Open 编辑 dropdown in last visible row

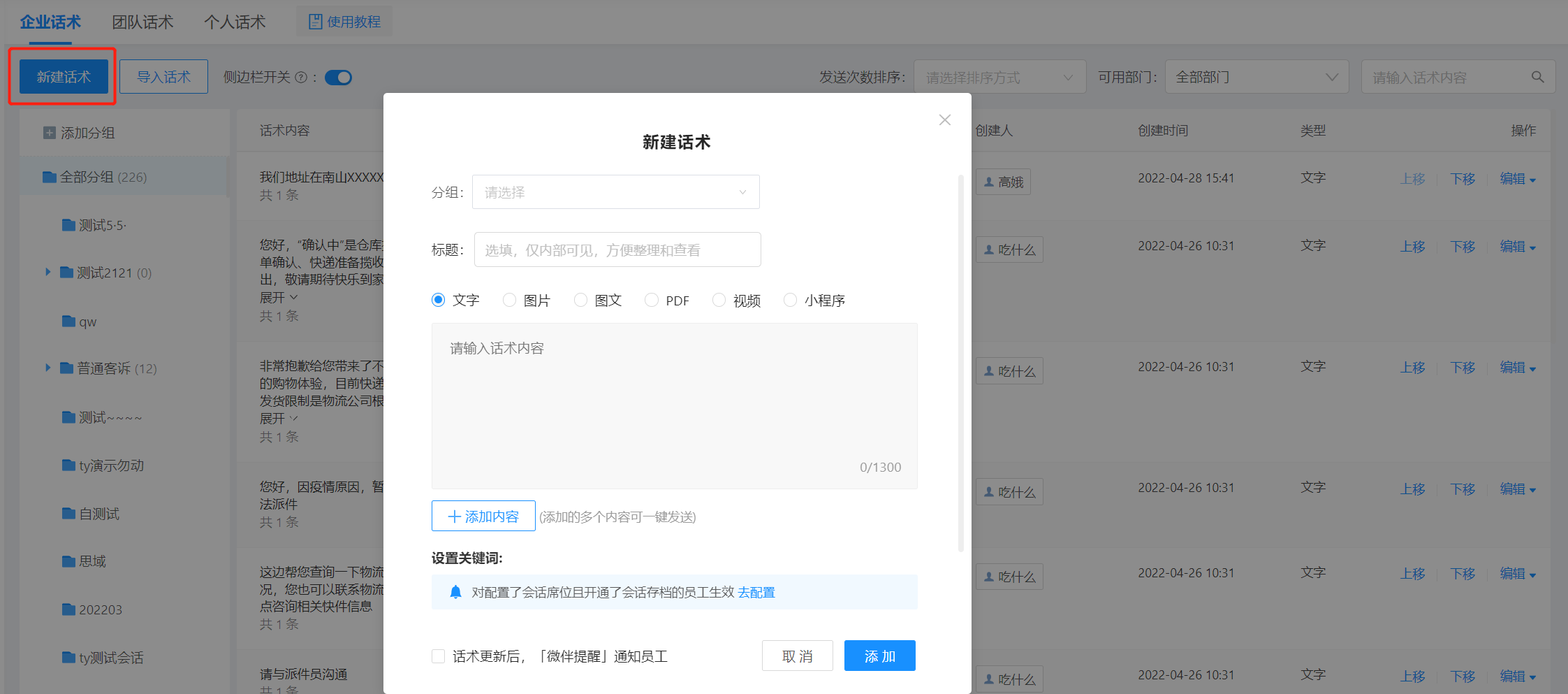[1518, 677]
